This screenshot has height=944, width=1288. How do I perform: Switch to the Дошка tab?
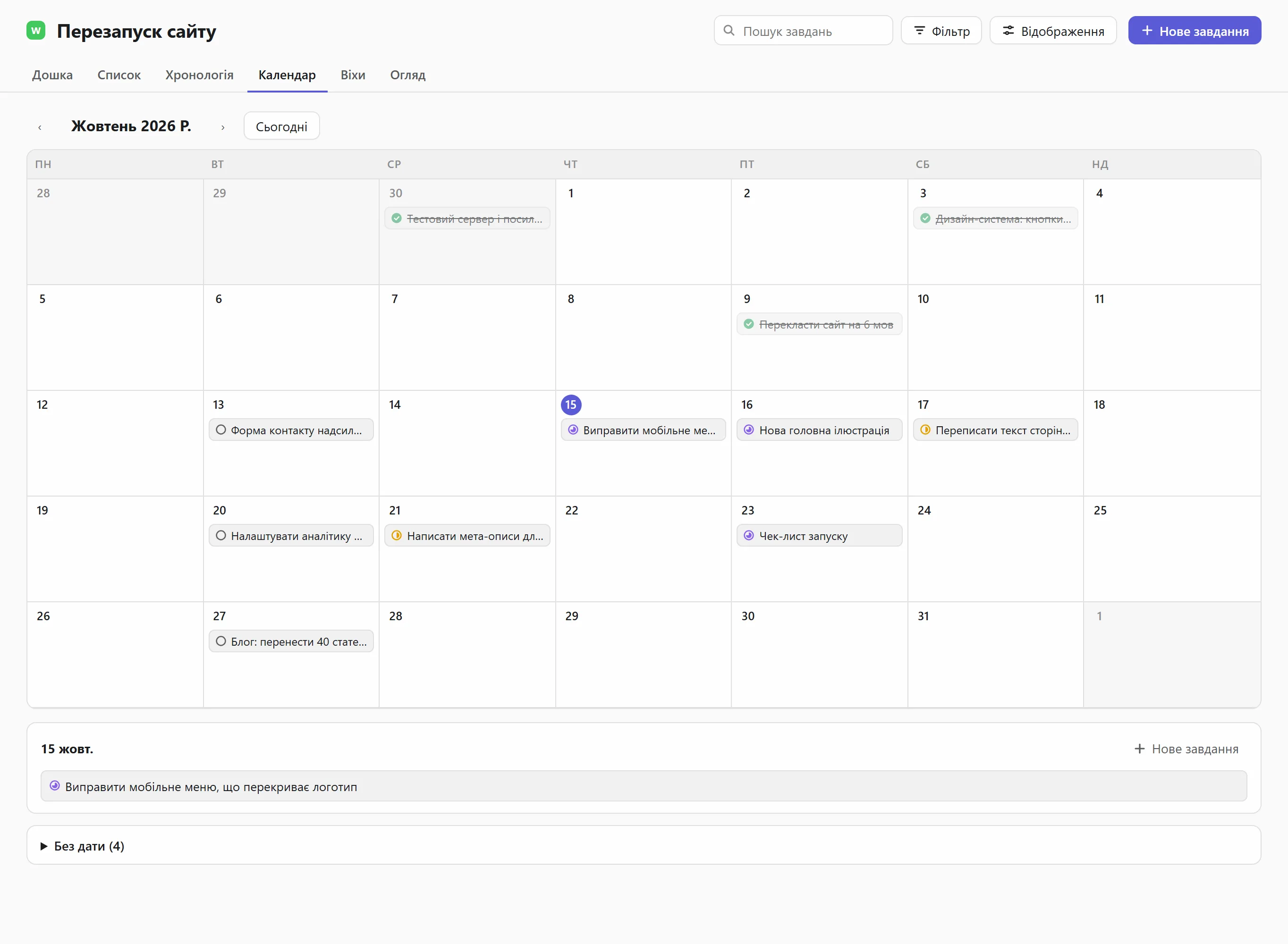tap(52, 75)
